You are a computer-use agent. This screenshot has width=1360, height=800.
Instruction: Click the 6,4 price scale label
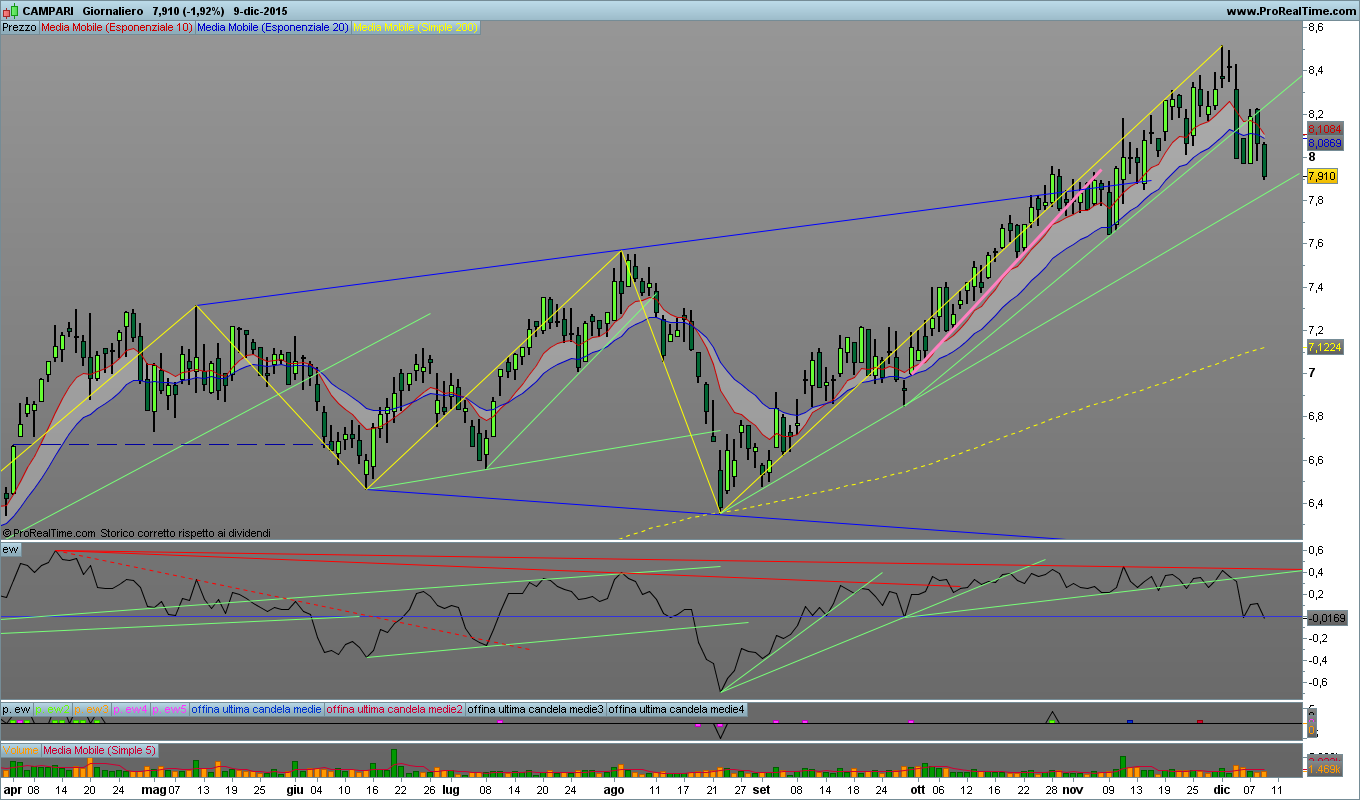tap(1316, 503)
